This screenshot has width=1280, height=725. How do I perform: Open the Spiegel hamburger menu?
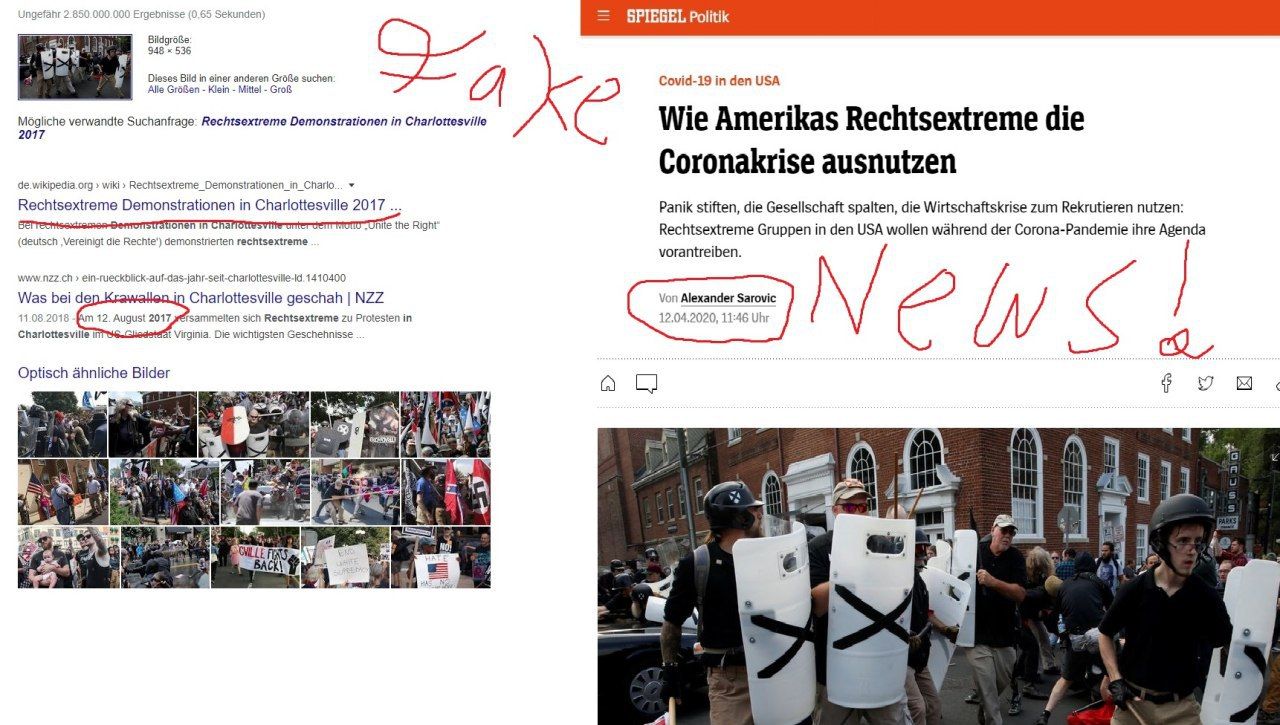(x=603, y=16)
